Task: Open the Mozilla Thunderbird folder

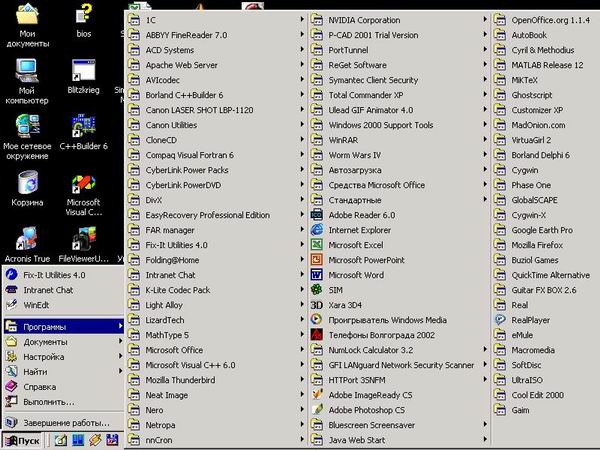Action: point(216,380)
